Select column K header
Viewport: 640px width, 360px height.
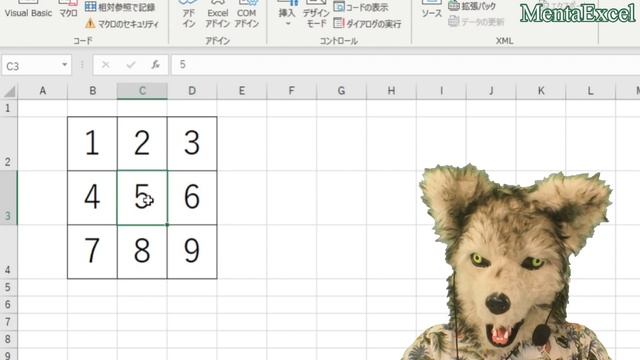click(541, 91)
